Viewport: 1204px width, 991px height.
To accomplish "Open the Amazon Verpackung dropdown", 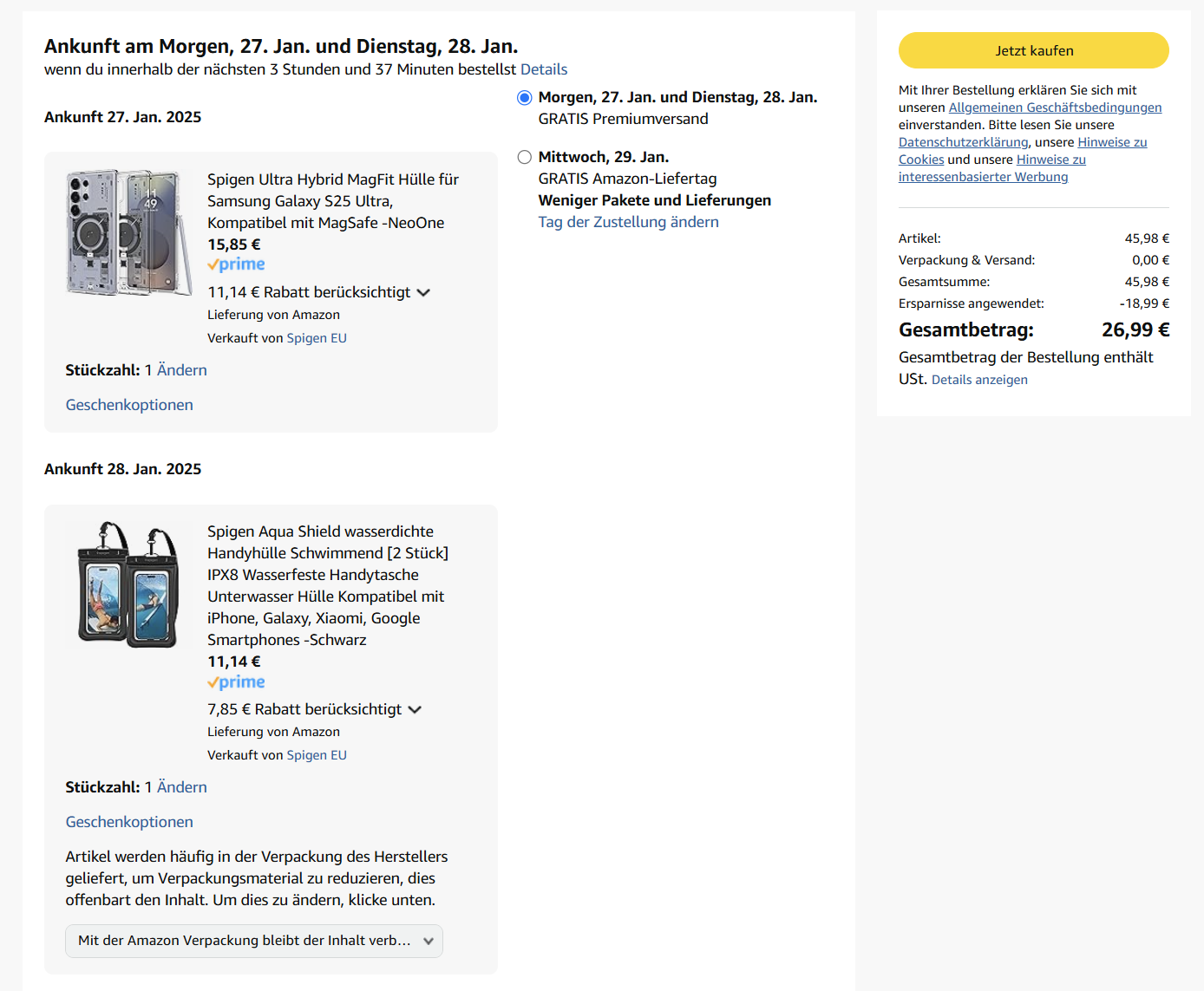I will tap(254, 941).
